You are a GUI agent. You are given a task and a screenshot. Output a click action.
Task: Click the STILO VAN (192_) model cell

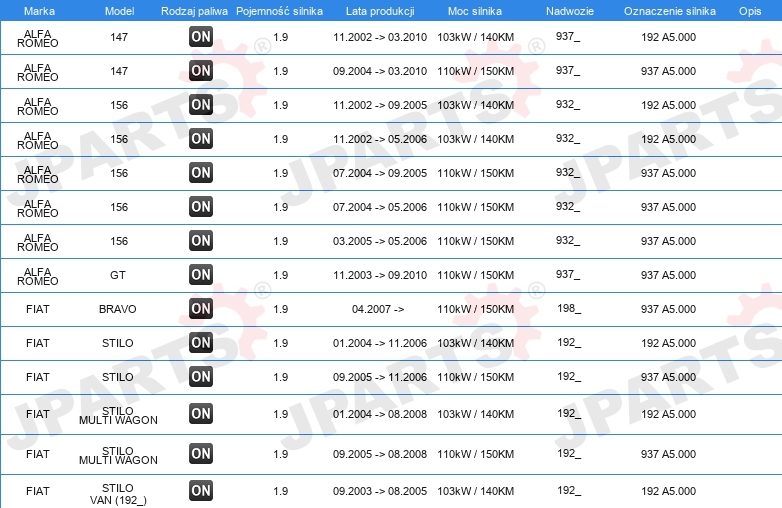pyautogui.click(x=118, y=494)
